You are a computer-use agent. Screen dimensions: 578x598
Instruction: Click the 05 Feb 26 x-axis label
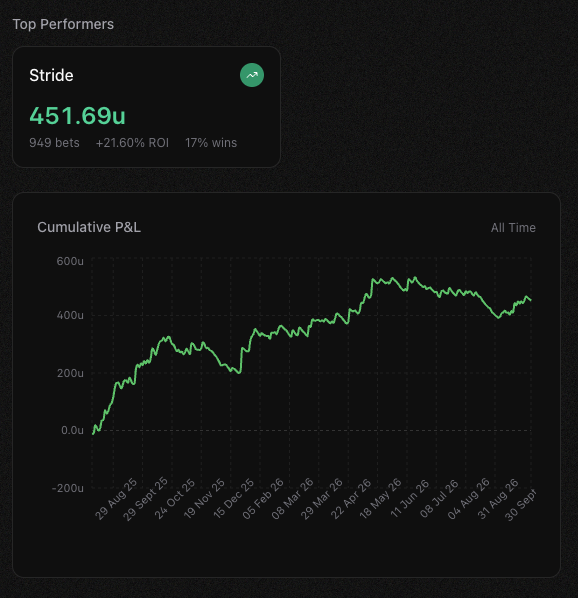[x=263, y=499]
